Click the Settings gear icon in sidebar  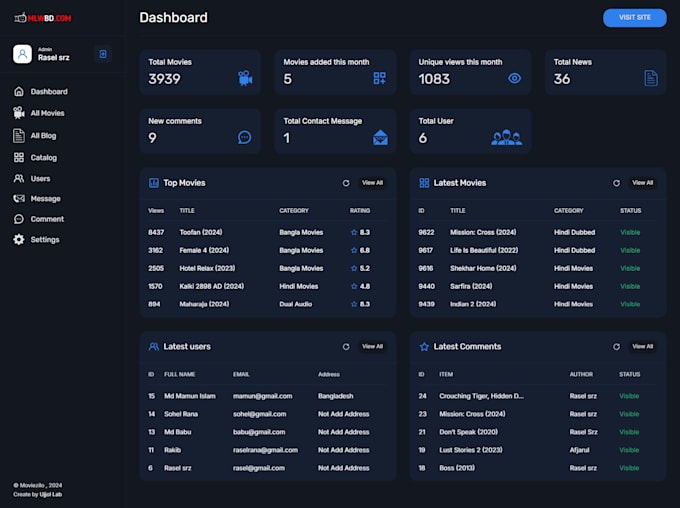pos(19,239)
